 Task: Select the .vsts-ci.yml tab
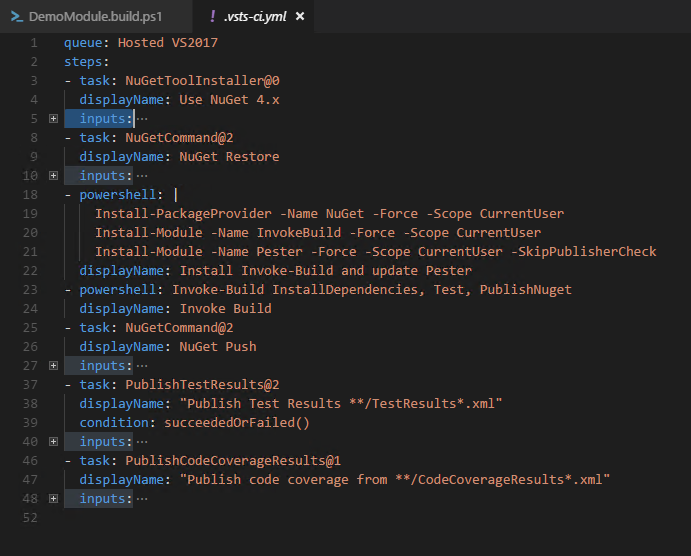255,16
